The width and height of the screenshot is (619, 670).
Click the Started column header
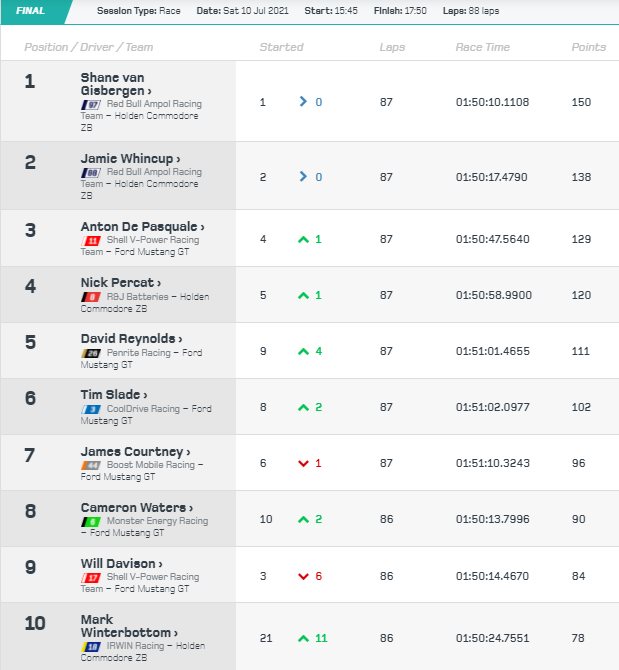(x=281, y=47)
